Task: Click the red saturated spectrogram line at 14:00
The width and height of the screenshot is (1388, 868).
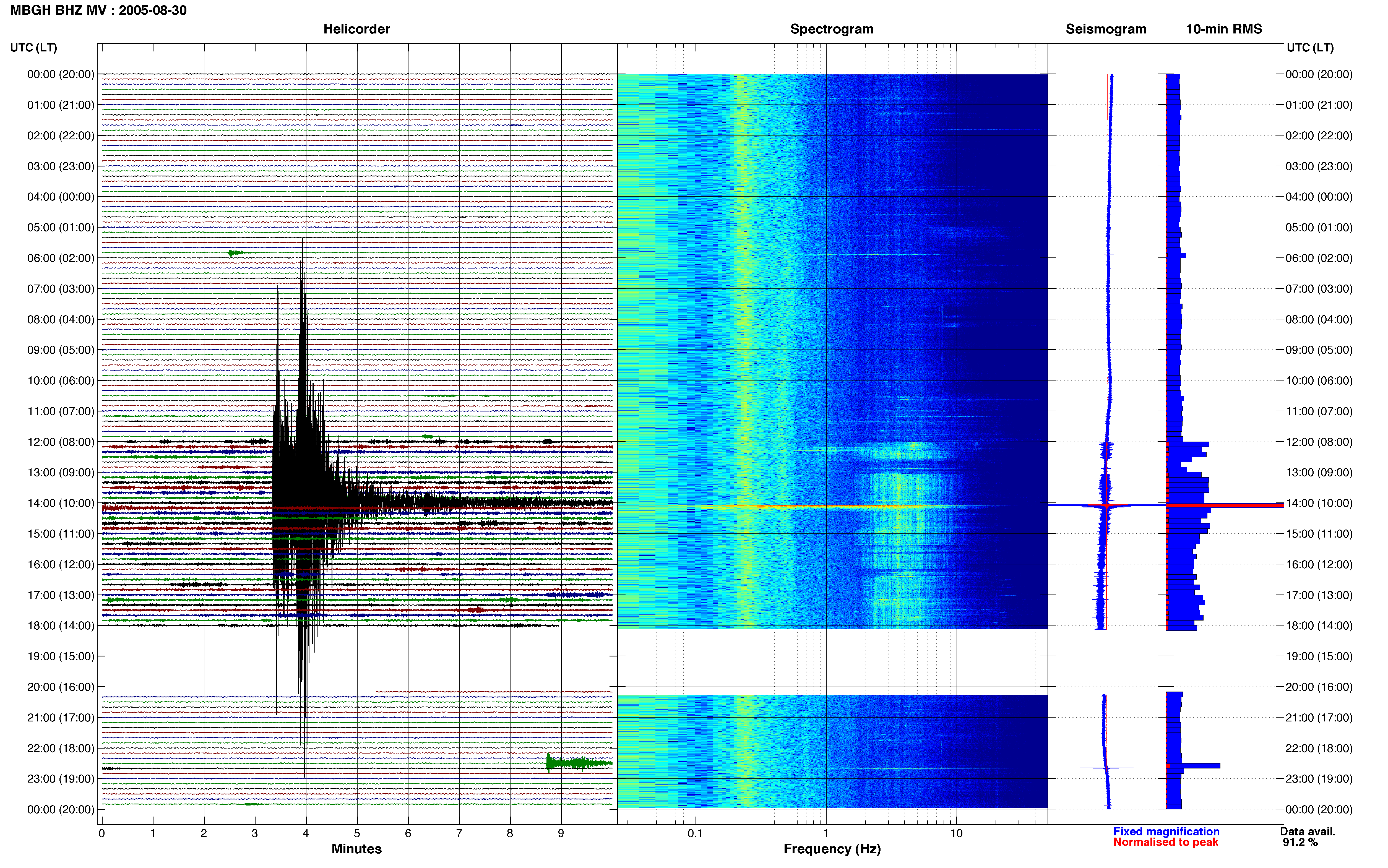Action: pos(832,506)
